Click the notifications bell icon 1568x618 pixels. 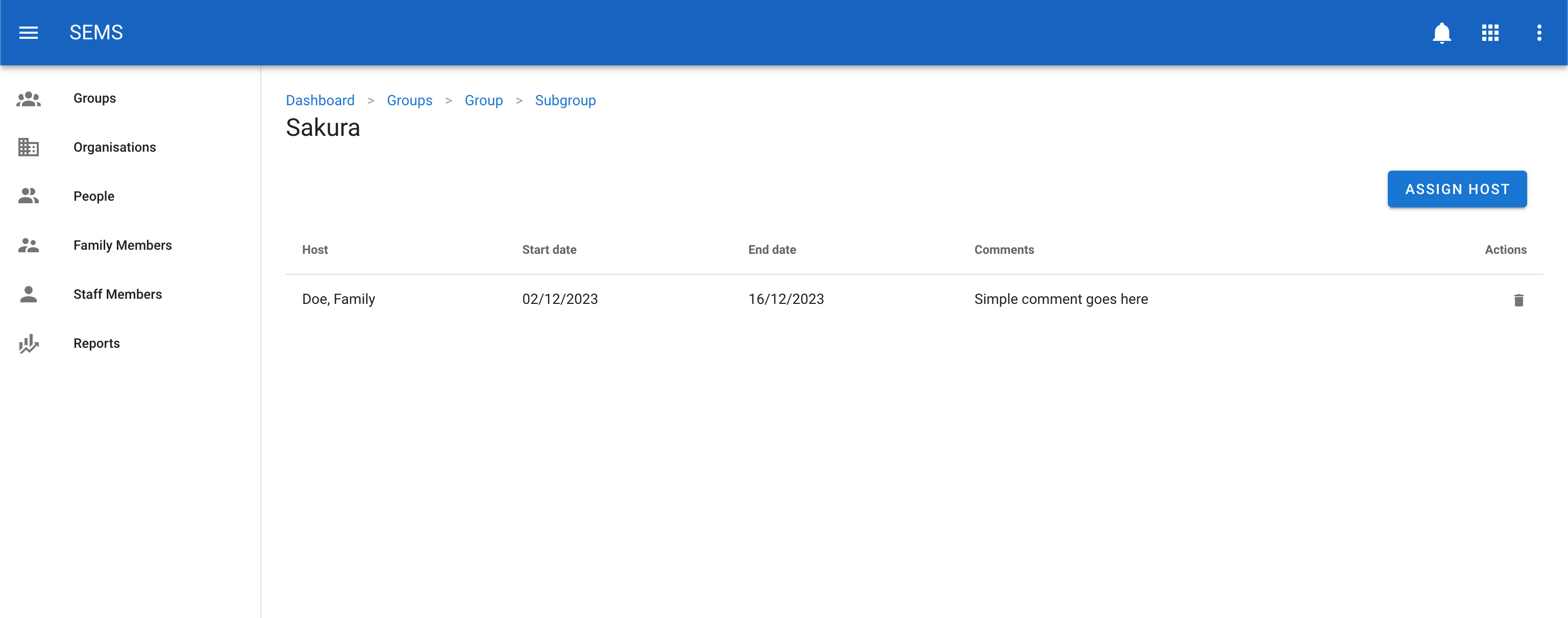pos(1441,32)
